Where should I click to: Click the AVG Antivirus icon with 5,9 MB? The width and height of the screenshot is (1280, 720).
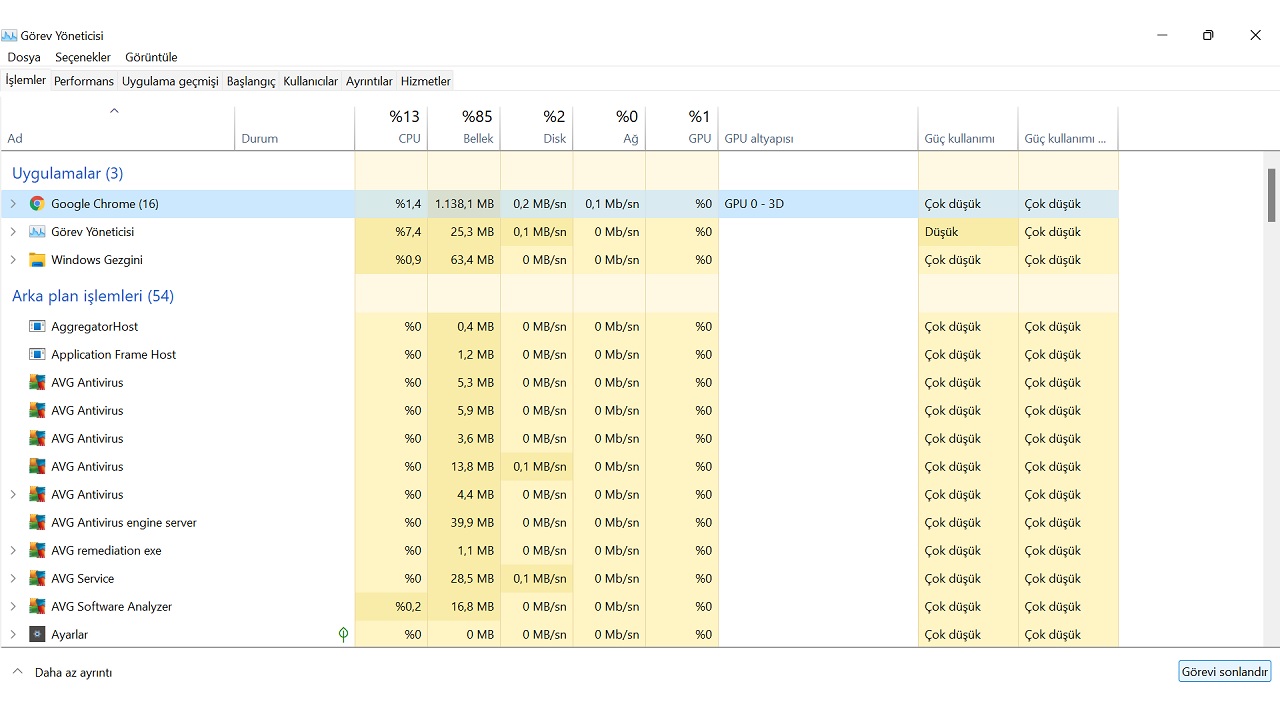point(37,411)
